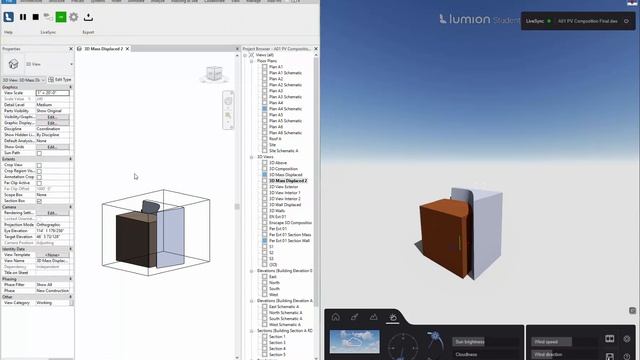Click Edit button for Rendering Settings

[x=52, y=213]
